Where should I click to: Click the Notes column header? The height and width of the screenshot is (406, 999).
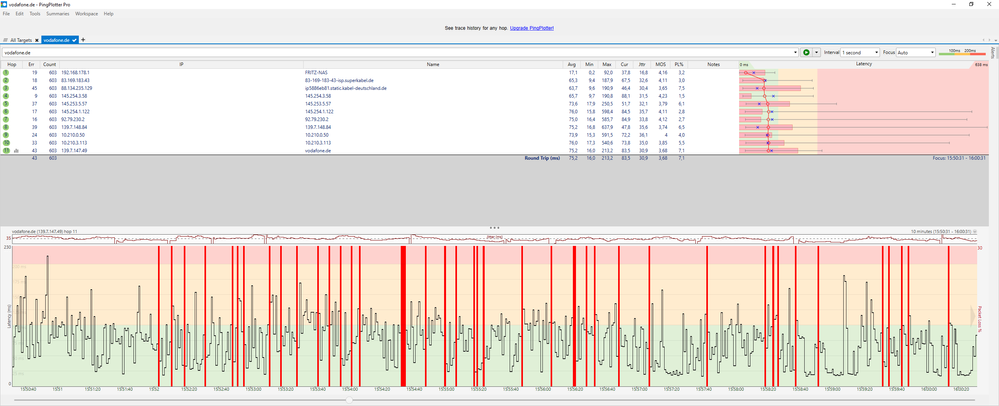pos(713,64)
